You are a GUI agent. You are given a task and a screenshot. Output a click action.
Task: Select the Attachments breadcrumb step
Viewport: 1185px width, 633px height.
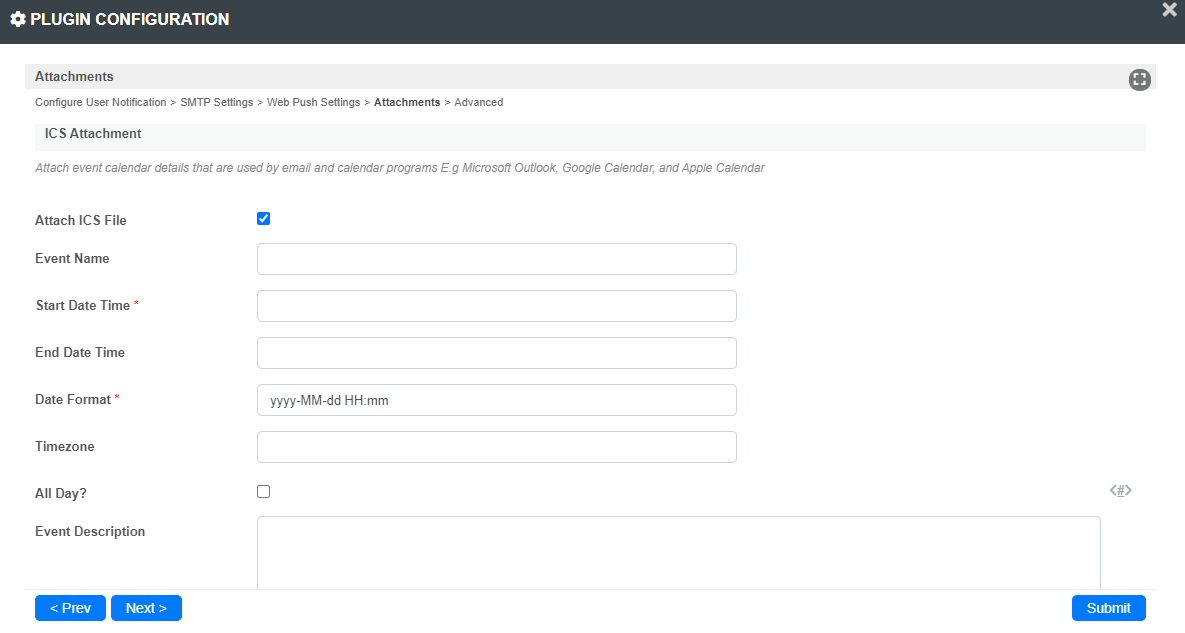407,102
